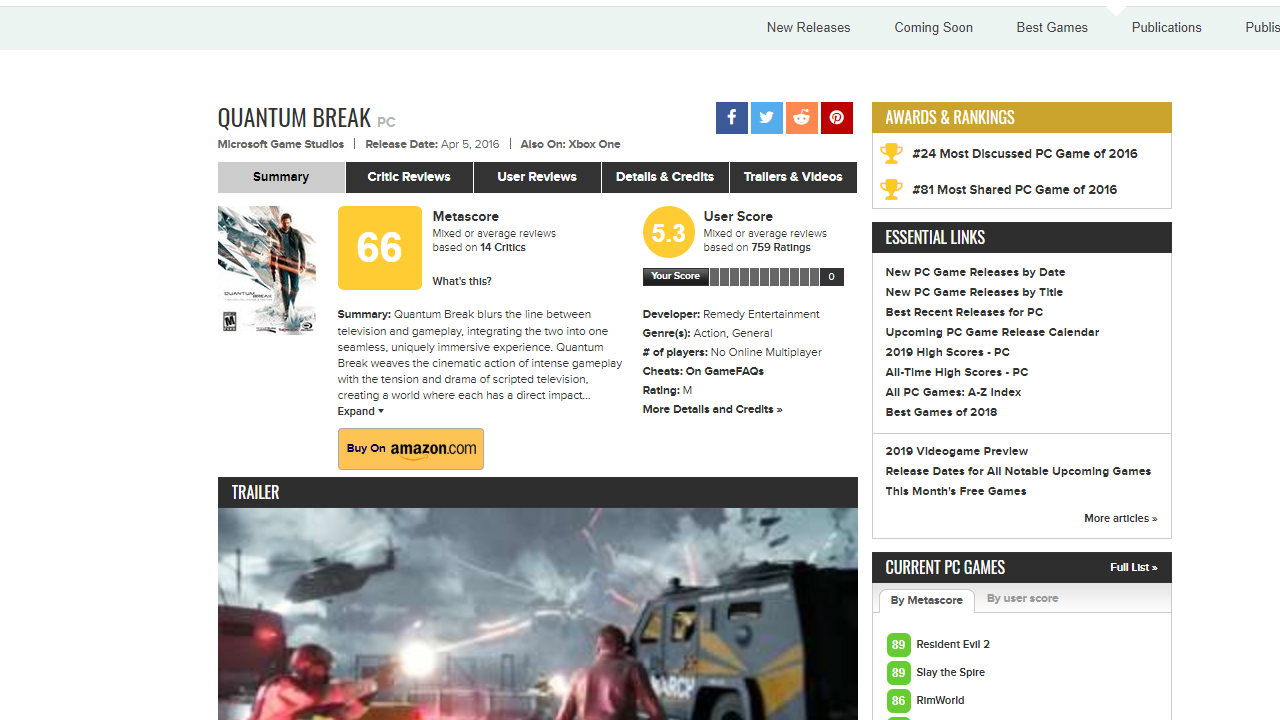Open #24 Most Discussed PC Game of 2016
The width and height of the screenshot is (1280, 720).
click(x=1025, y=154)
